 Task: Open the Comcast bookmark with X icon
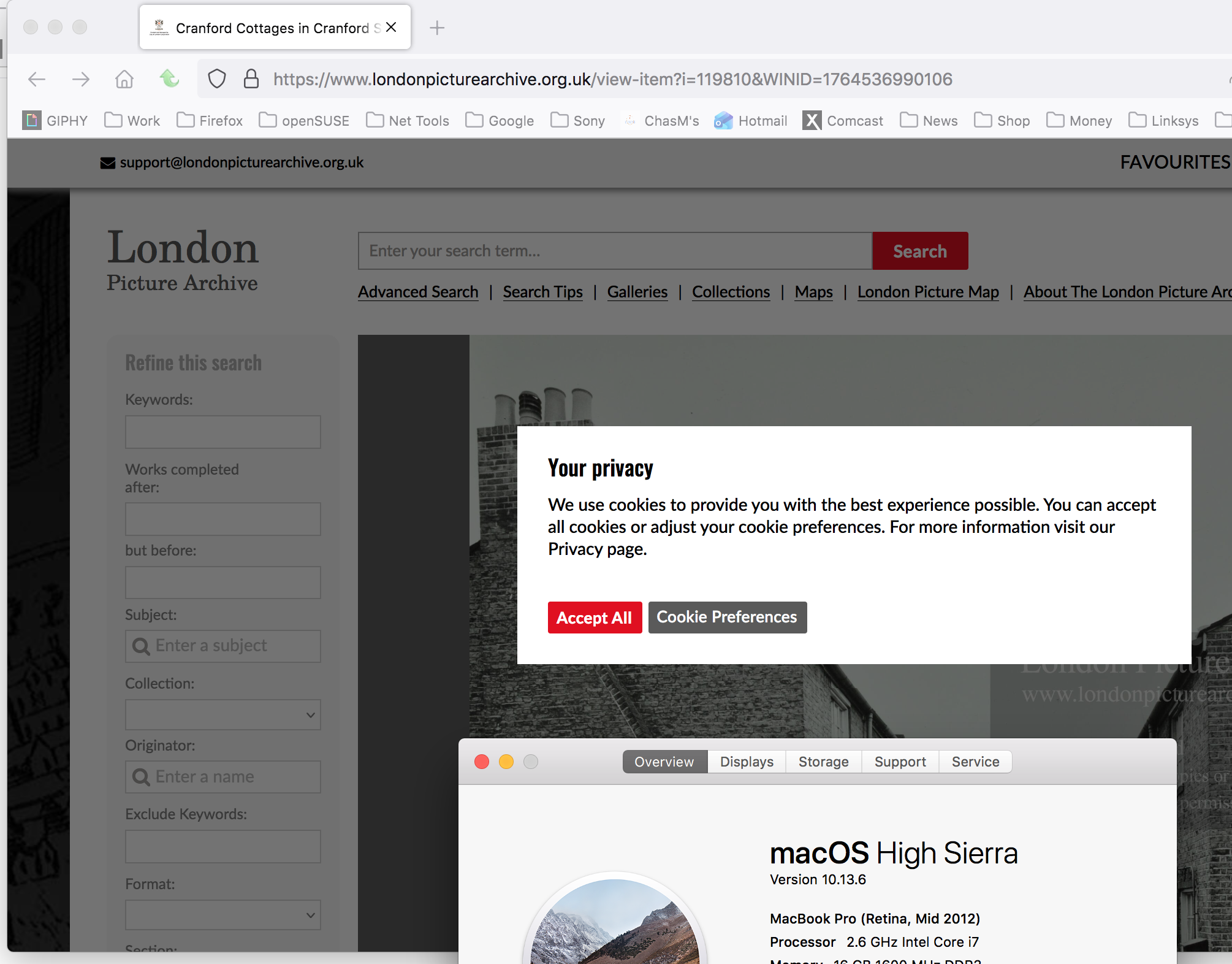(843, 121)
